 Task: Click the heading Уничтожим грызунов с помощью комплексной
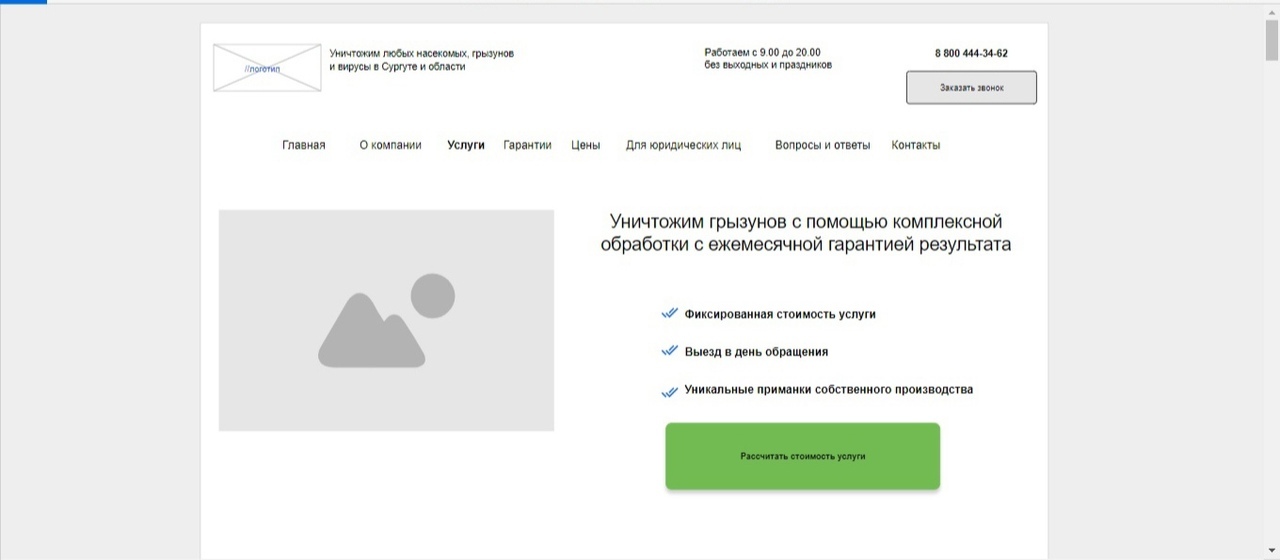(806, 222)
